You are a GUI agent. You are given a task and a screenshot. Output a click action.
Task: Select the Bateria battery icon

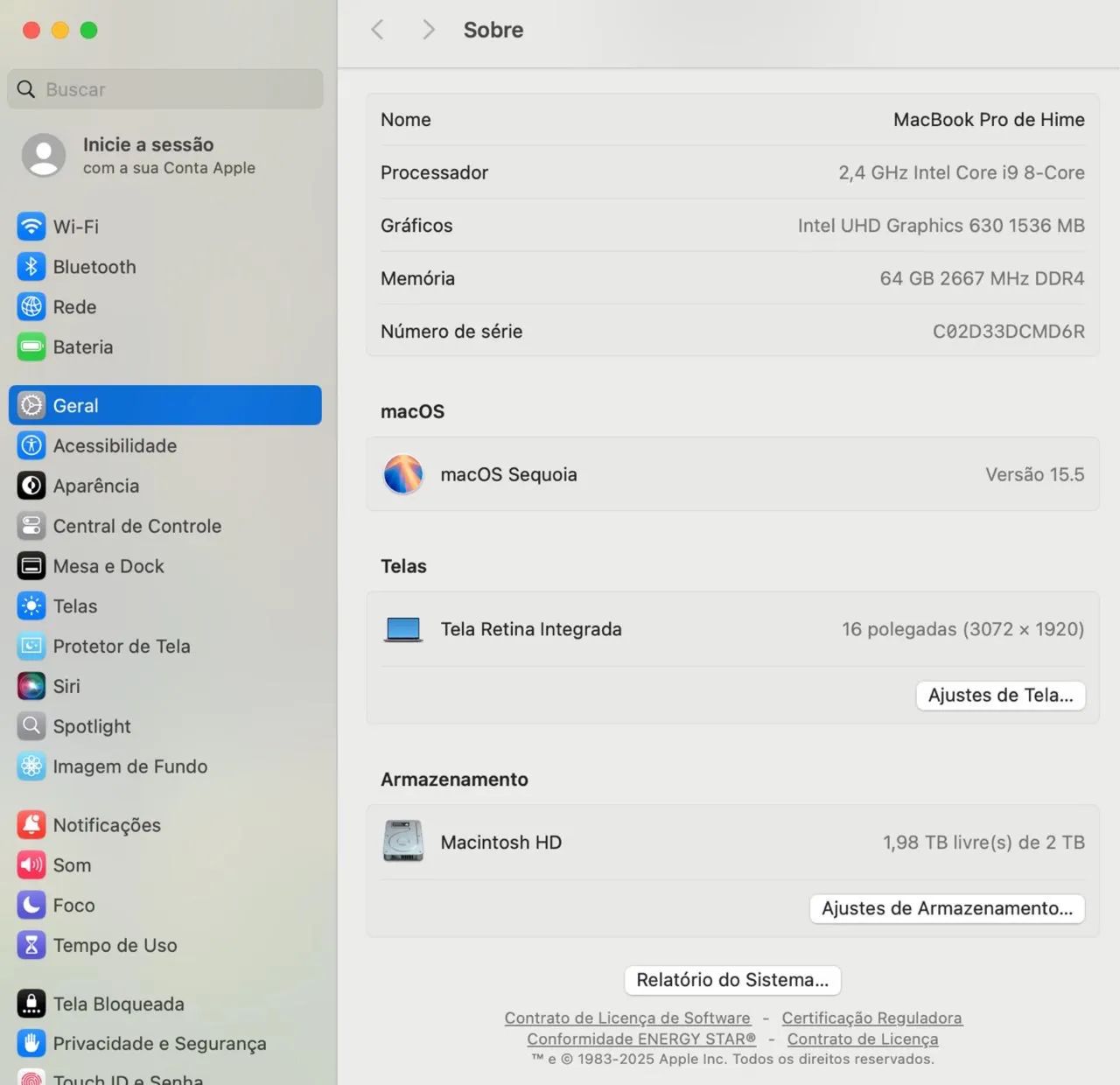pyautogui.click(x=31, y=347)
